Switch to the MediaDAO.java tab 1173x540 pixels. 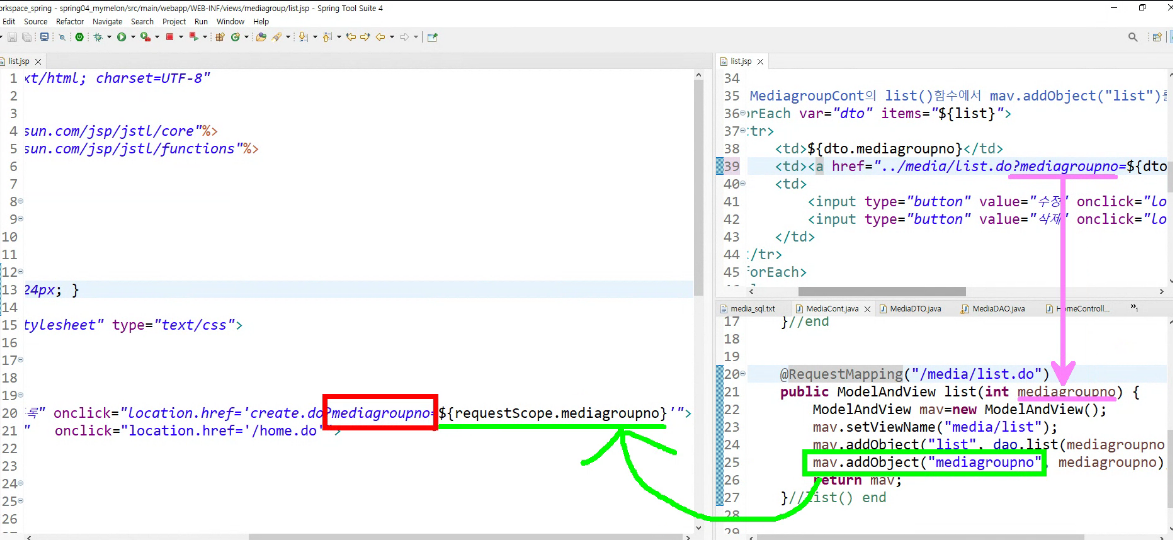tap(998, 308)
